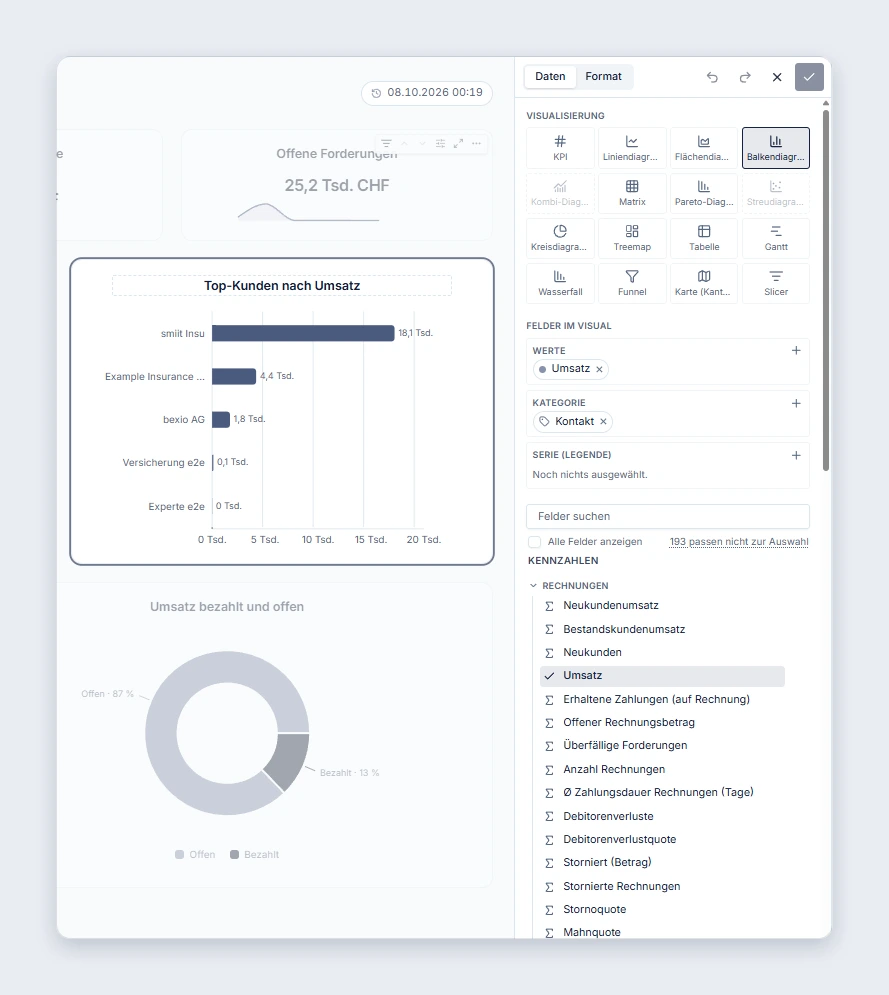Select the Debitorenverlustquote measure
The width and height of the screenshot is (889, 995).
tap(662, 840)
